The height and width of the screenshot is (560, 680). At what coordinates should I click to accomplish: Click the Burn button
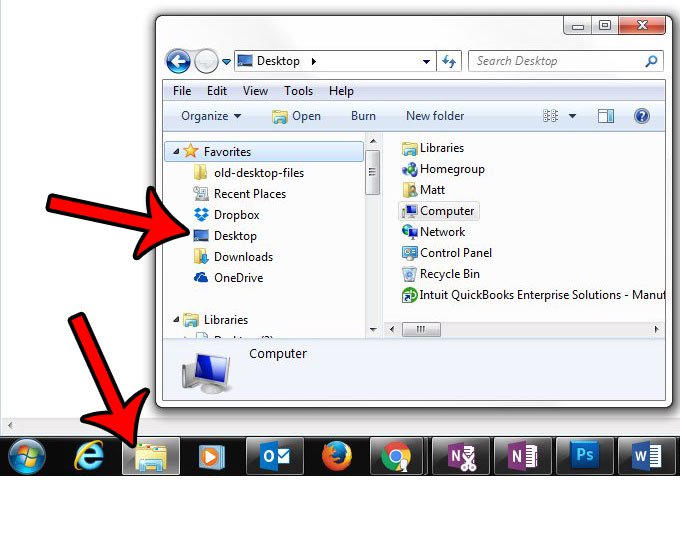click(363, 116)
